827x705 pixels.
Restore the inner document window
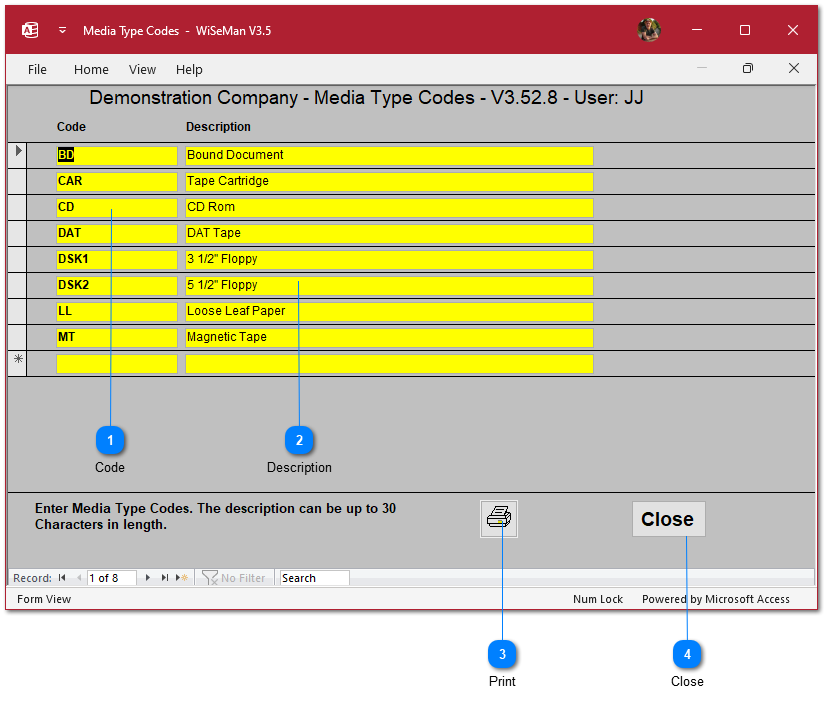[747, 69]
